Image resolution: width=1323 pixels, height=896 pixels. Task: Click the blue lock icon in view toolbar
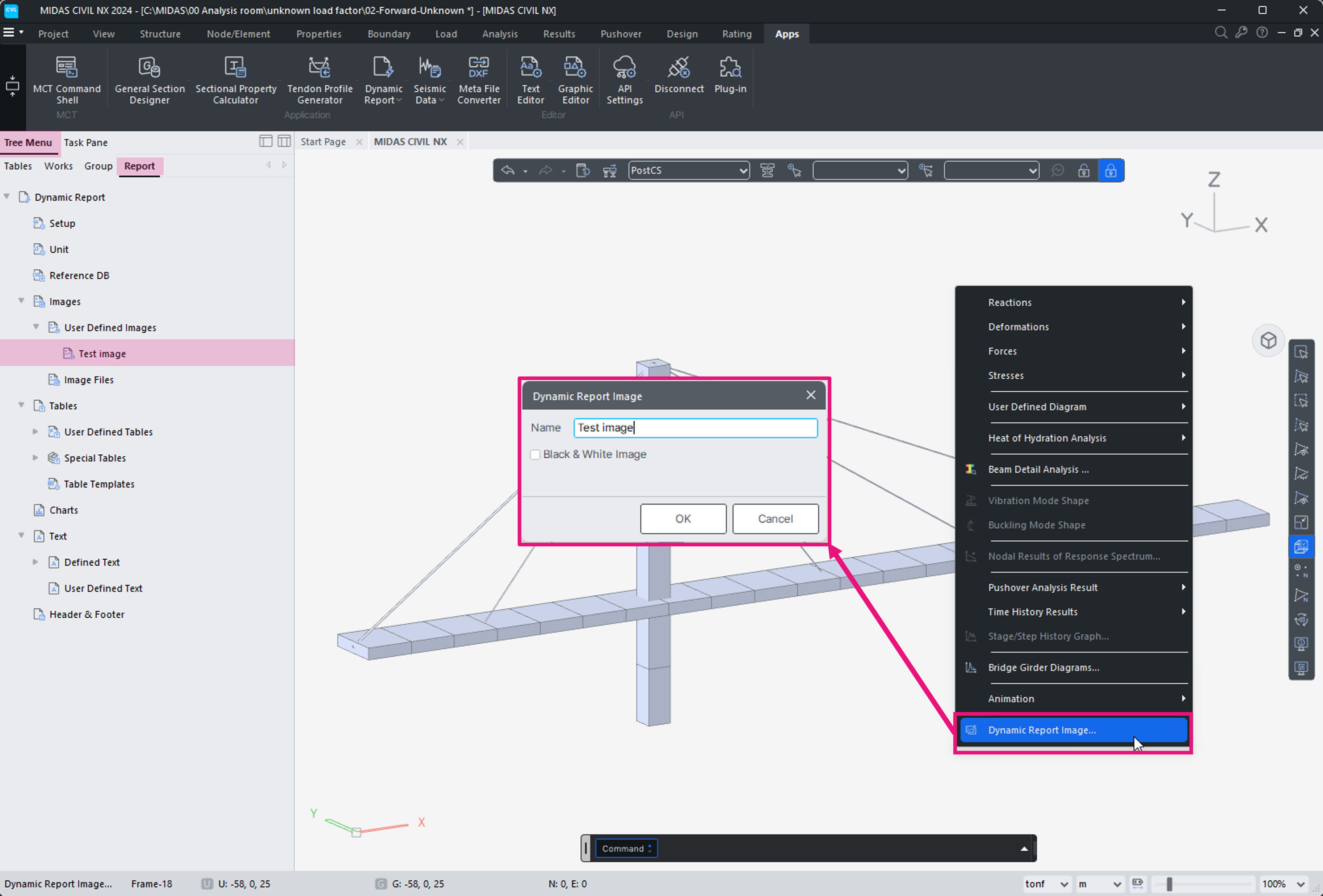[x=1110, y=170]
